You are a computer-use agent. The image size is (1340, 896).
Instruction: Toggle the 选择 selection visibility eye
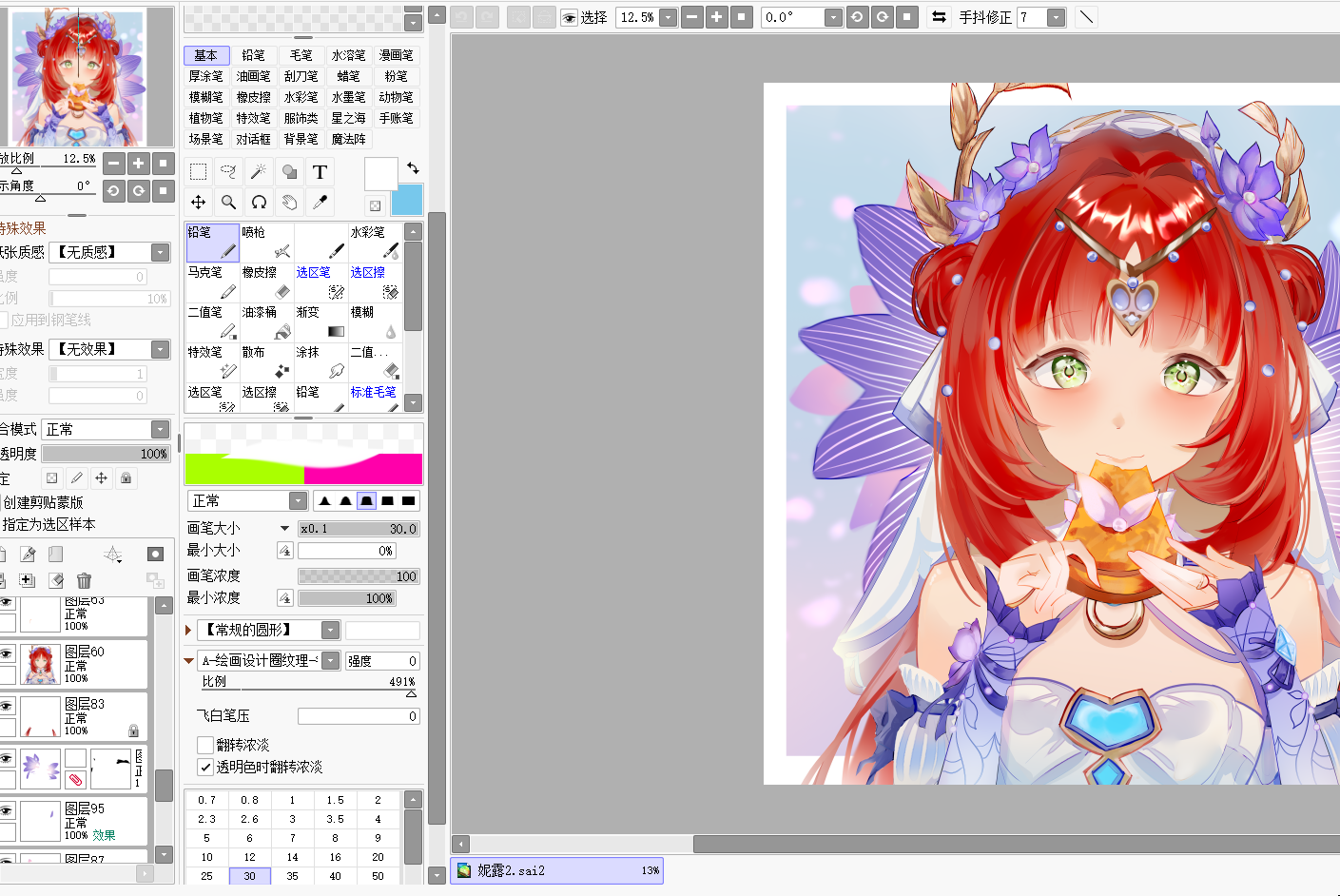tap(570, 18)
